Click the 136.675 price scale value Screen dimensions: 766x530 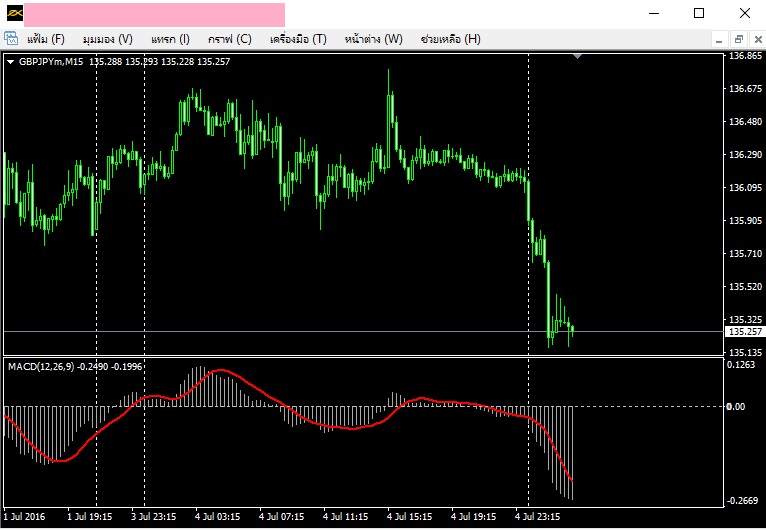(745, 89)
